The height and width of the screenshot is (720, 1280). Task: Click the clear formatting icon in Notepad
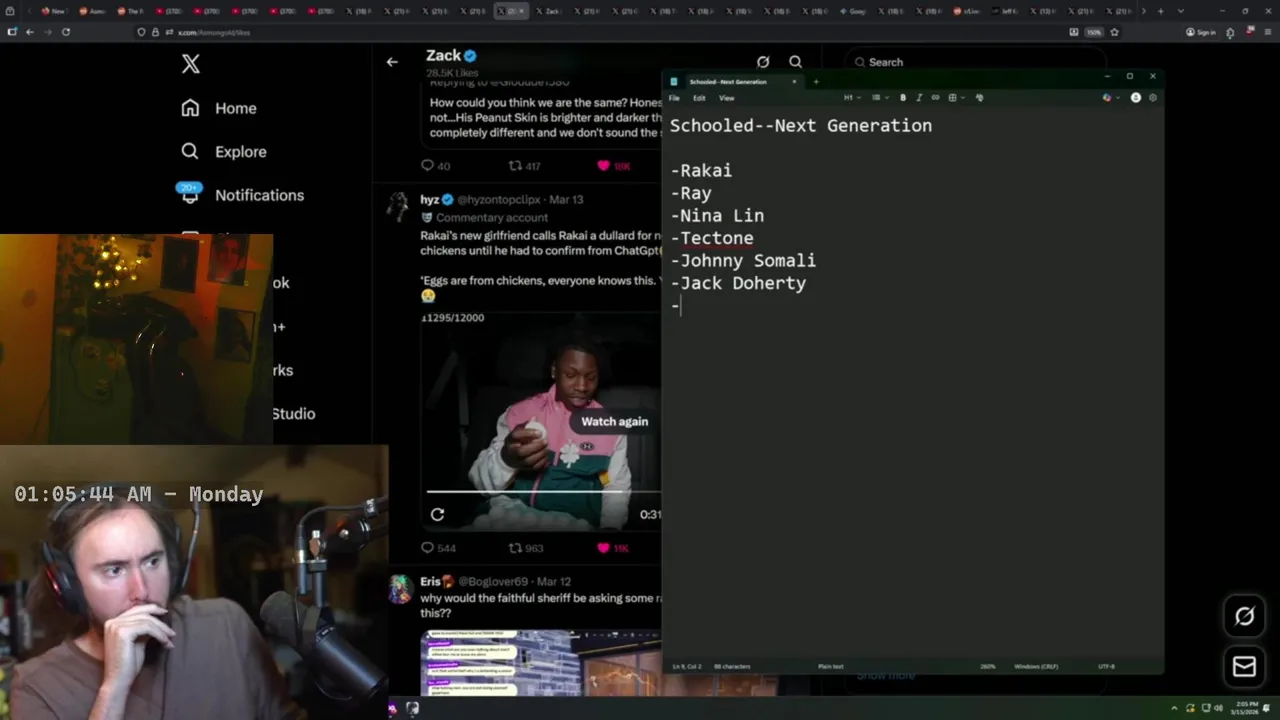pos(979,98)
